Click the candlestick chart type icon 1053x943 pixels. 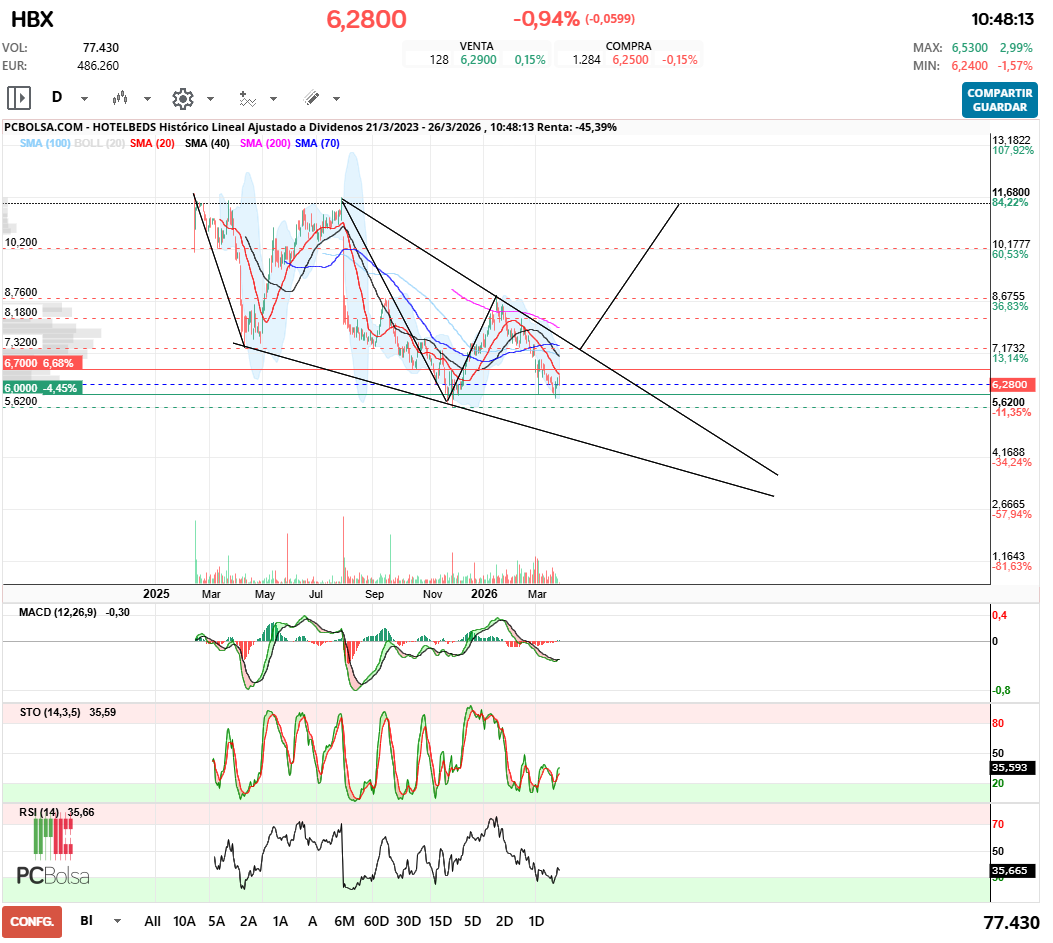121,98
